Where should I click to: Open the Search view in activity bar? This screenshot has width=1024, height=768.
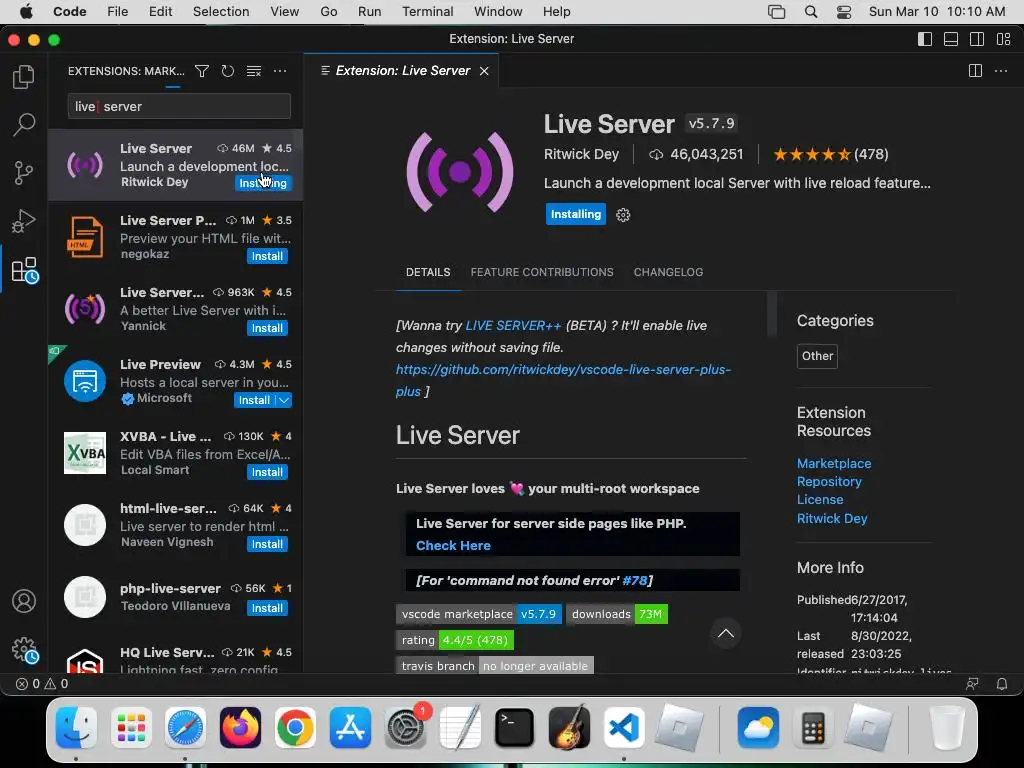[x=24, y=124]
